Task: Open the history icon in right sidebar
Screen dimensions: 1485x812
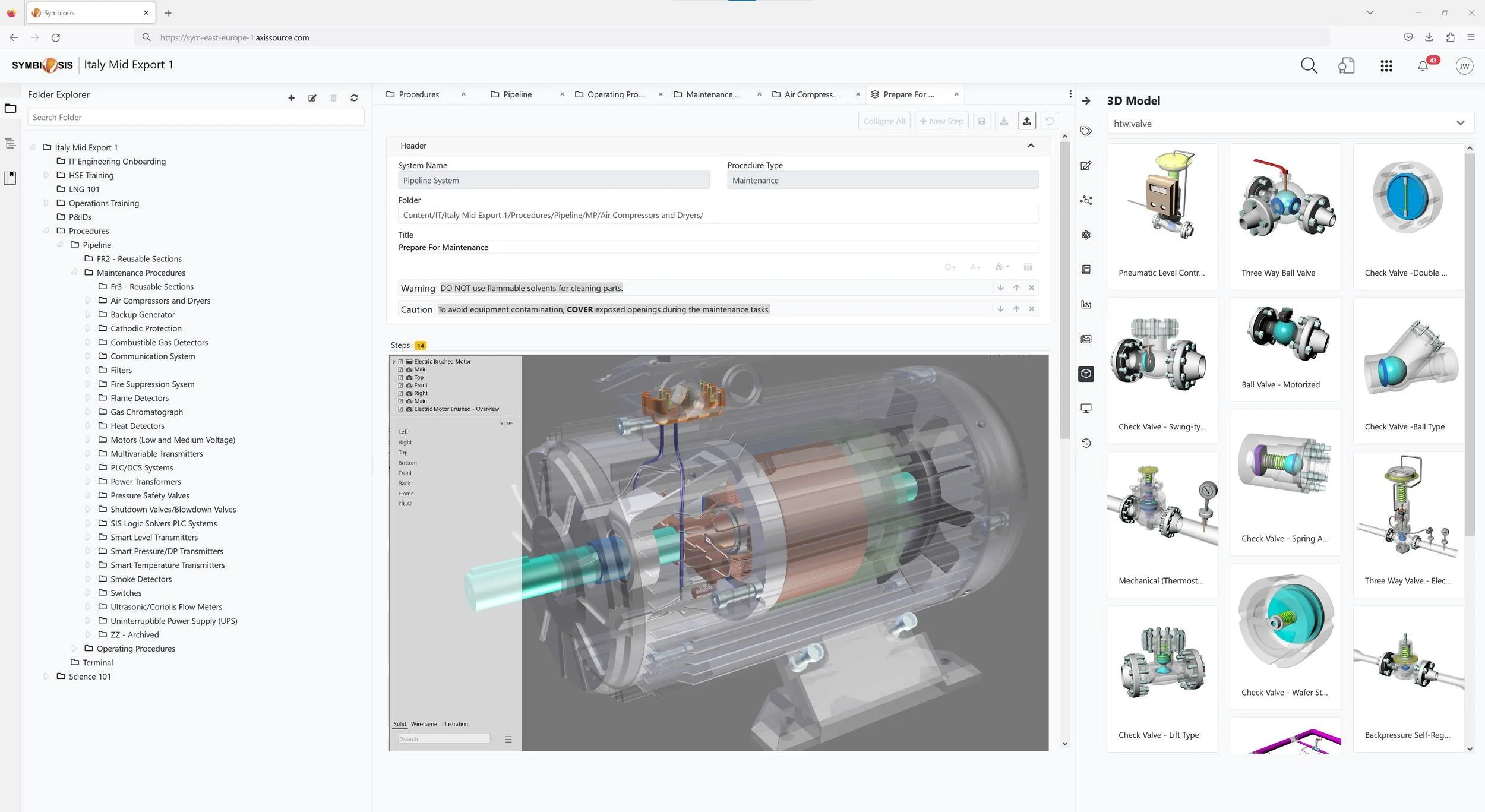Action: (1086, 443)
